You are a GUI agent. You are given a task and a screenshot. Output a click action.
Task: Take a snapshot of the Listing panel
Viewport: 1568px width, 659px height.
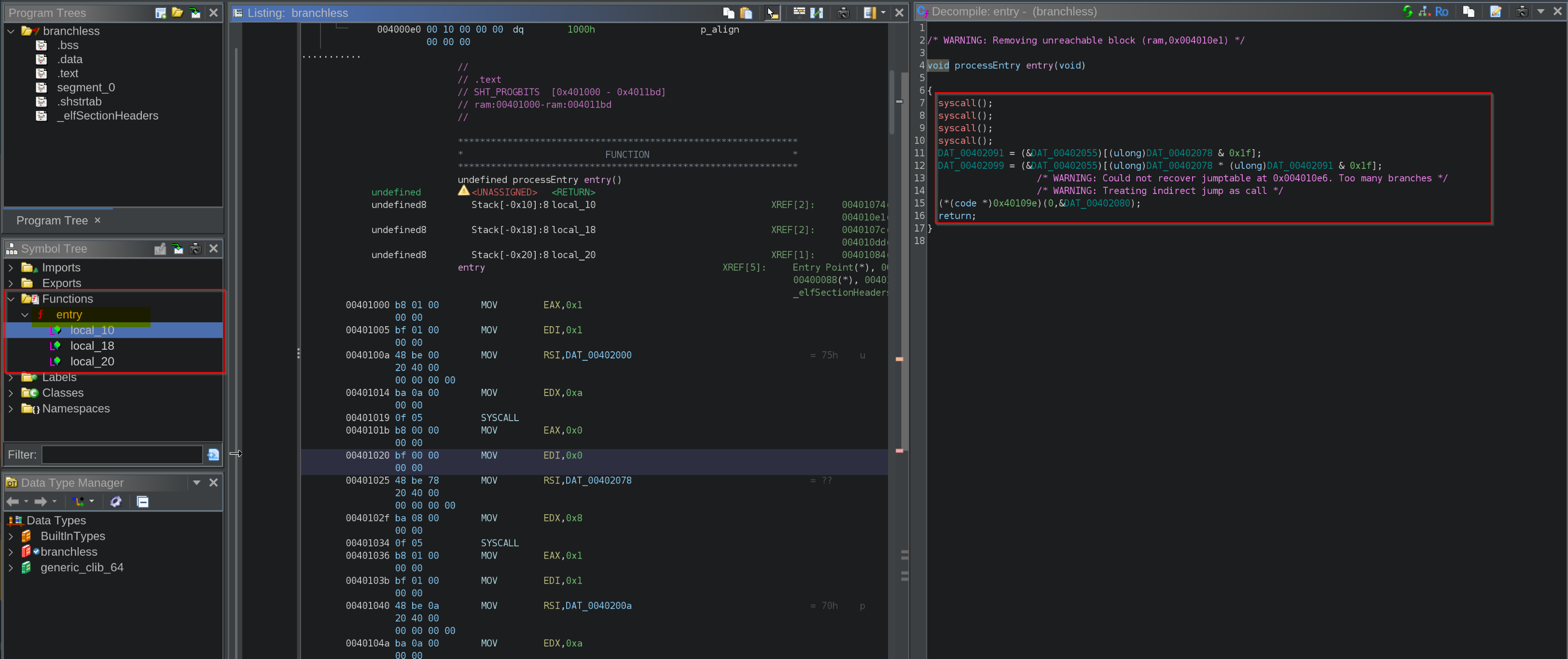pyautogui.click(x=843, y=13)
